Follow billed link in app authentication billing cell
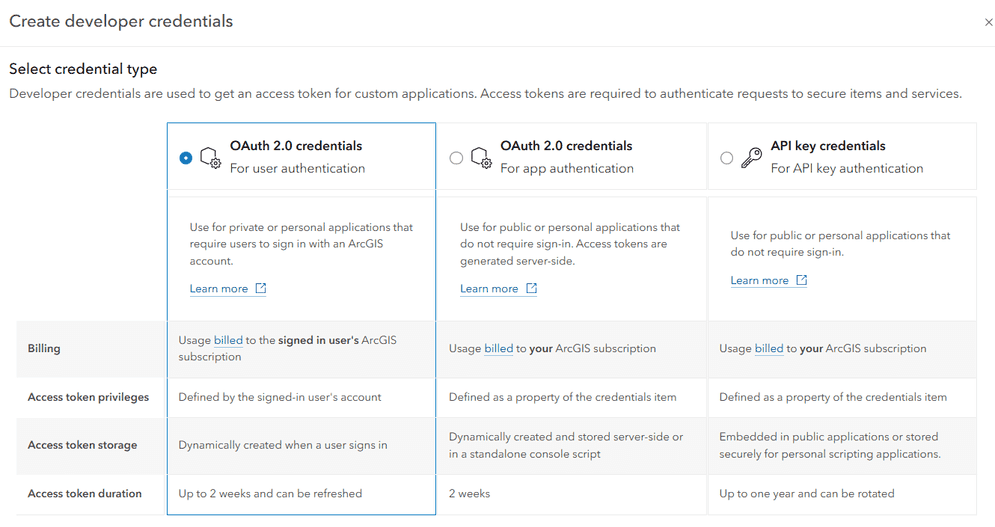 point(499,348)
